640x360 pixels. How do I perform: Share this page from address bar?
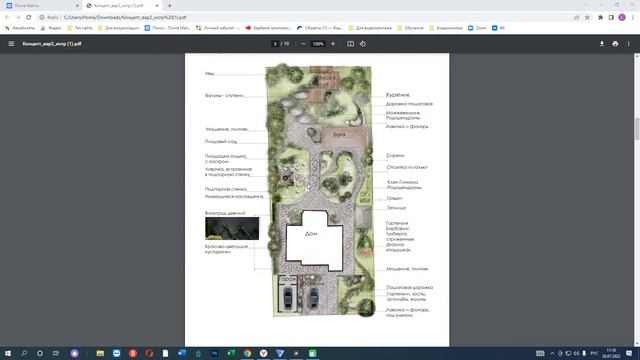(x=577, y=17)
